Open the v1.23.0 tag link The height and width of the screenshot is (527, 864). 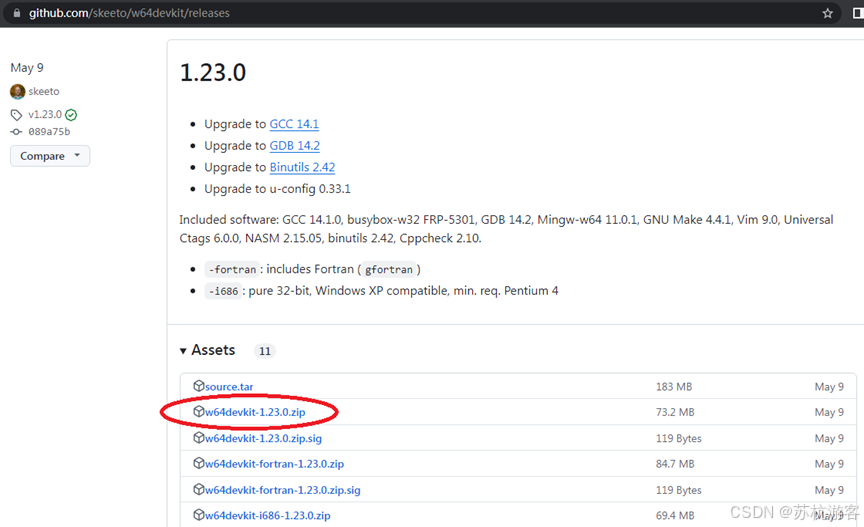45,115
